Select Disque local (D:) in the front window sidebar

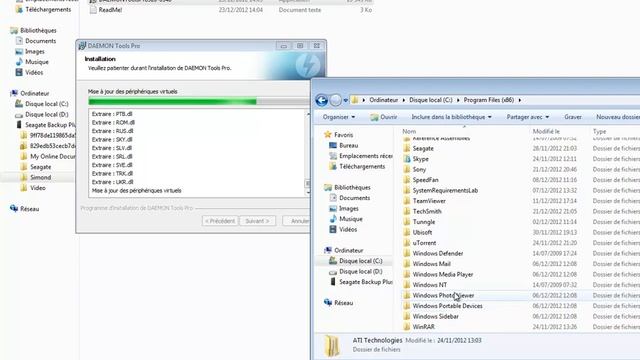click(361, 271)
